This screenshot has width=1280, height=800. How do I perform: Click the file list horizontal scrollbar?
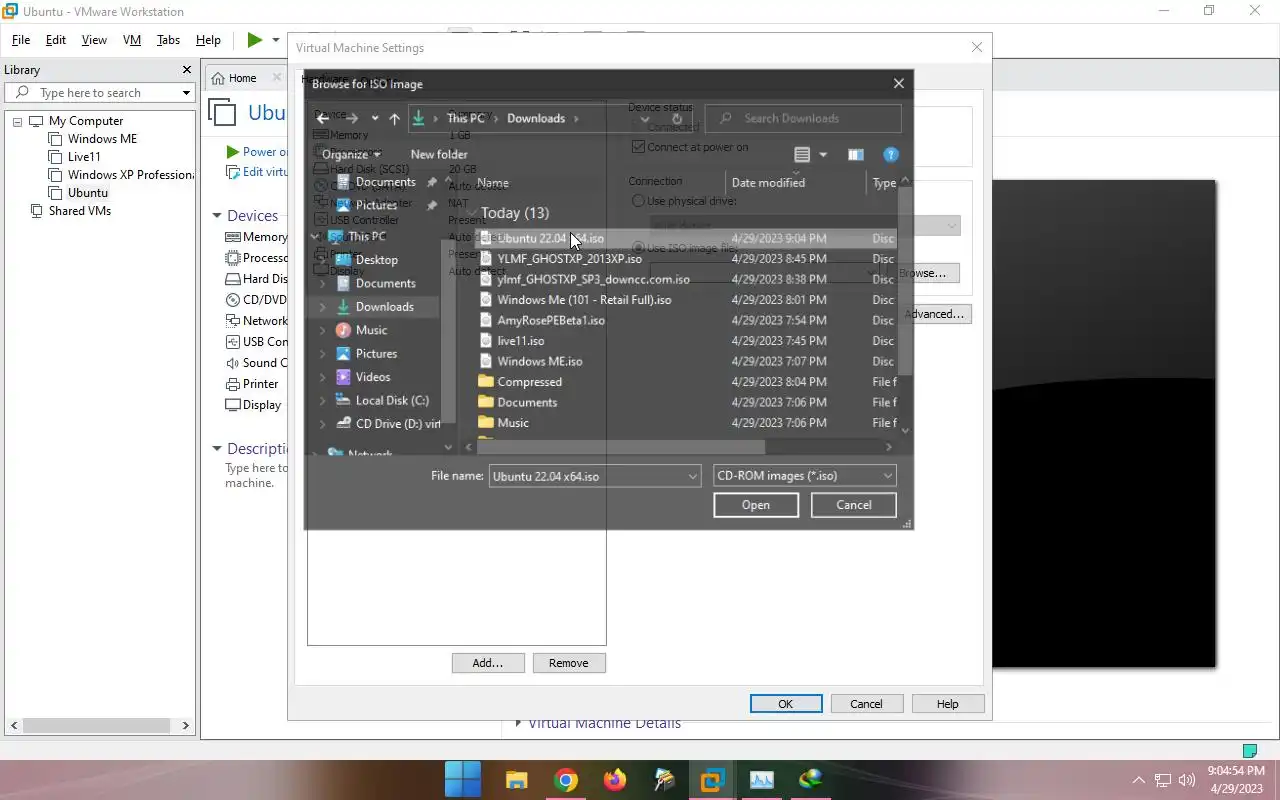620,447
